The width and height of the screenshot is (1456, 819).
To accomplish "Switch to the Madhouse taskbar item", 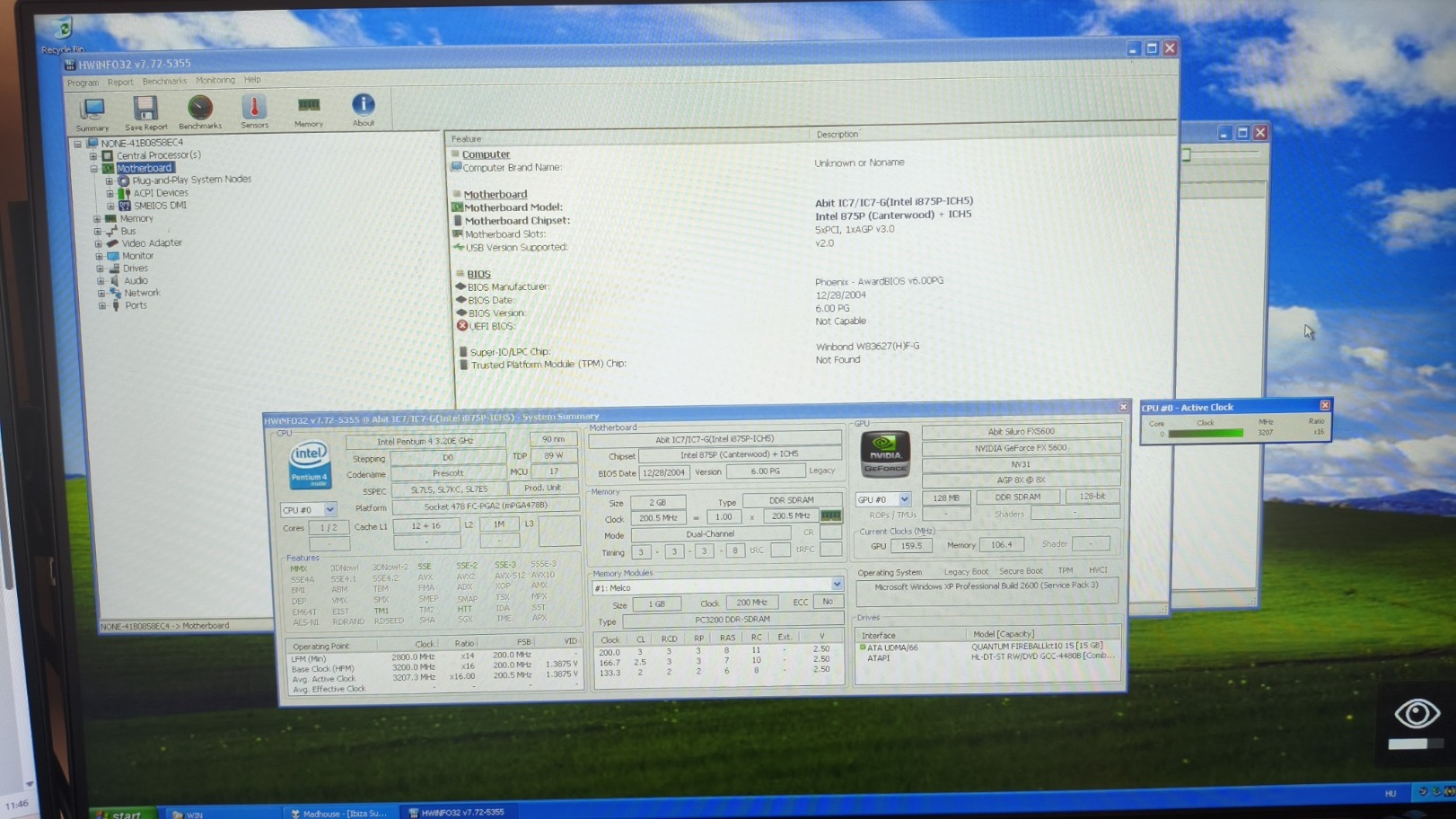I will (x=339, y=814).
